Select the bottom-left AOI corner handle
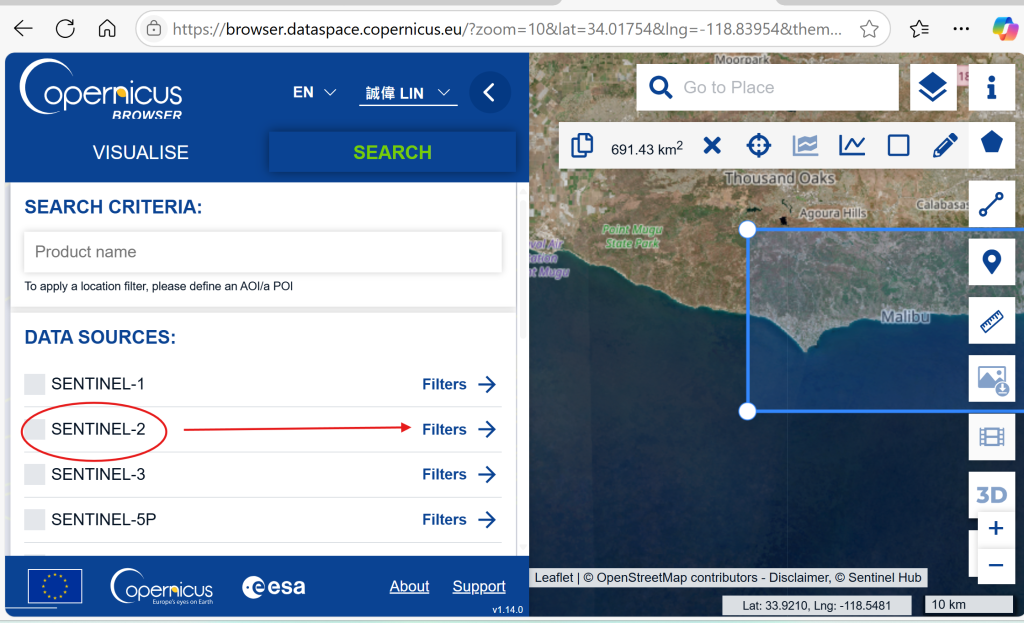Viewport: 1024px width, 623px height. [748, 411]
